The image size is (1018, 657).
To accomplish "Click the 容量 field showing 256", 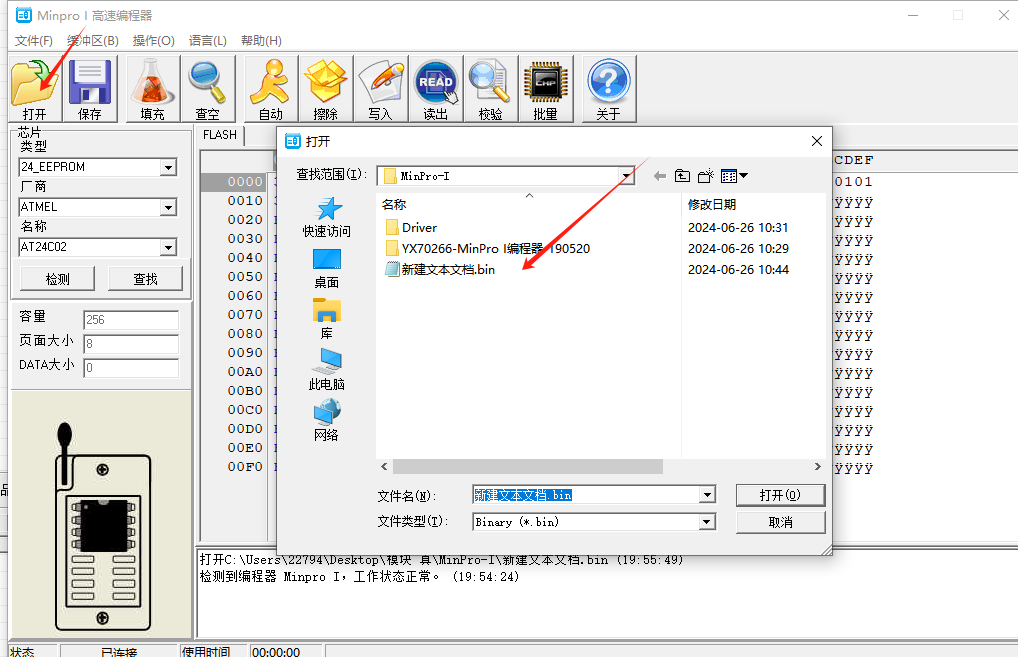I will pos(131,320).
